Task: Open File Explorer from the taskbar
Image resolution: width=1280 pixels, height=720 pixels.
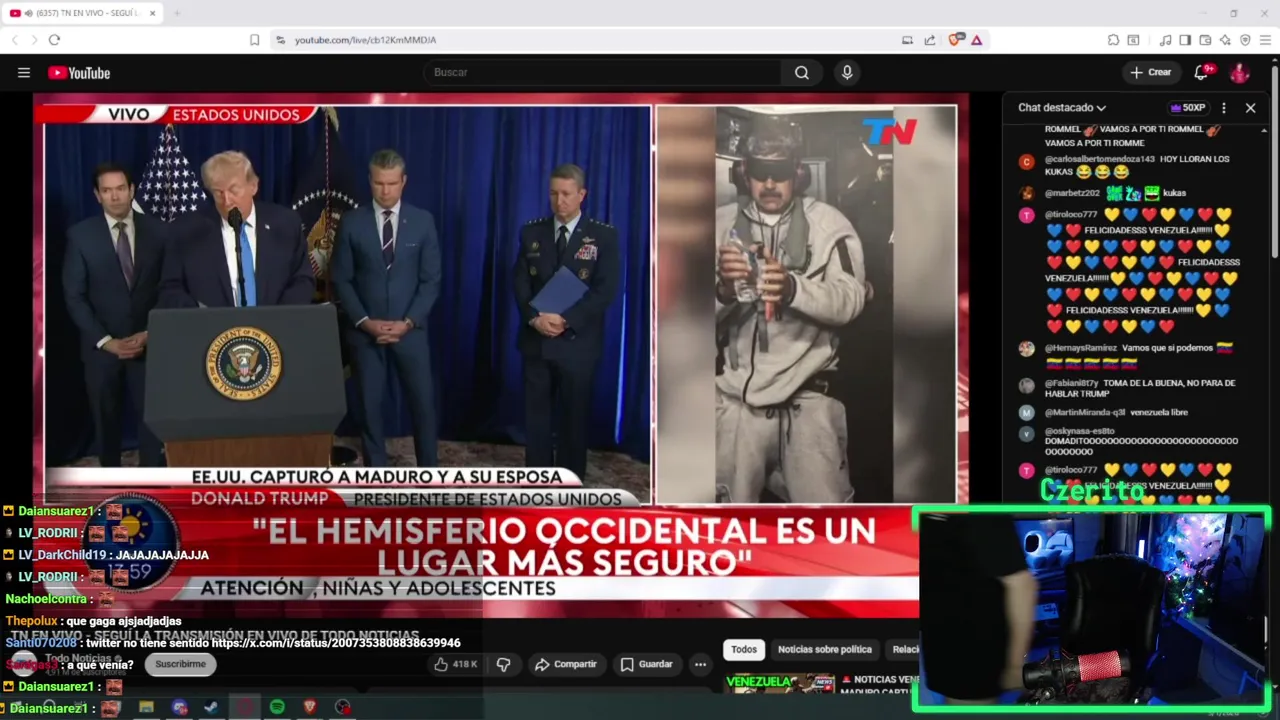Action: point(146,707)
